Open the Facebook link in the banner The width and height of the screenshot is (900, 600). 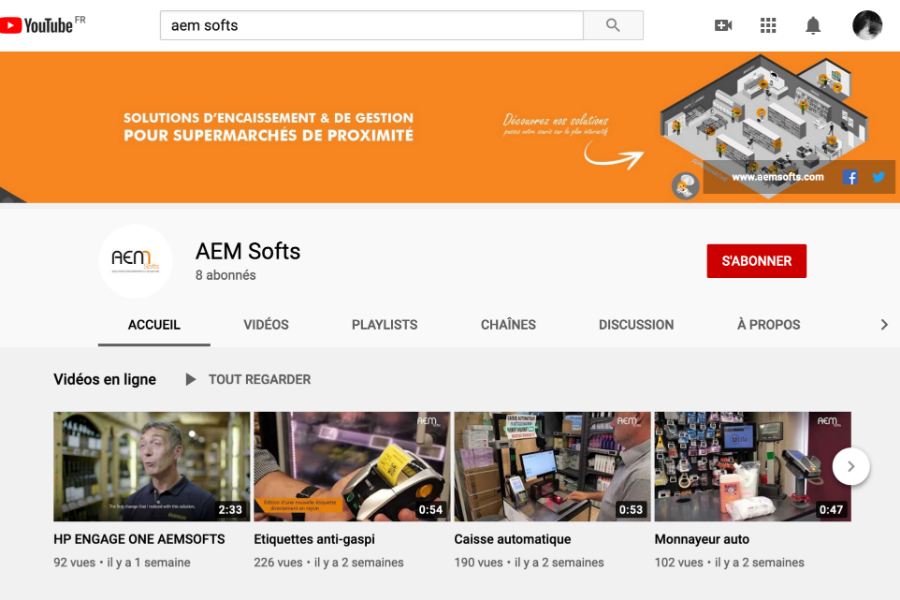(851, 177)
